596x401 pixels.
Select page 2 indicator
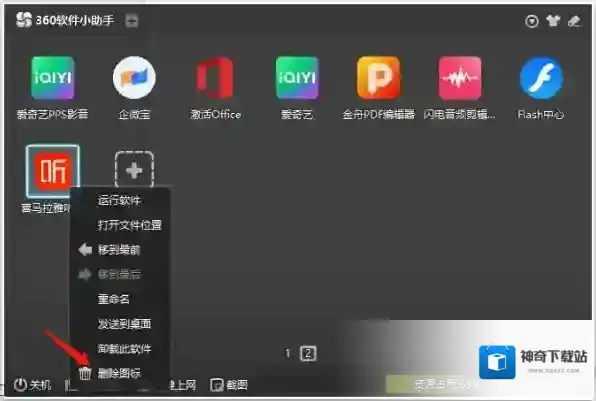click(308, 353)
